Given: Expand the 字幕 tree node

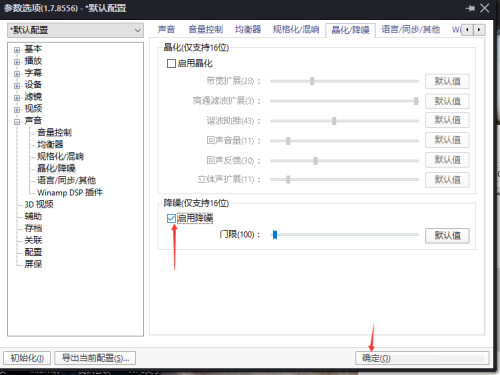Looking at the screenshot, I should tap(17, 74).
